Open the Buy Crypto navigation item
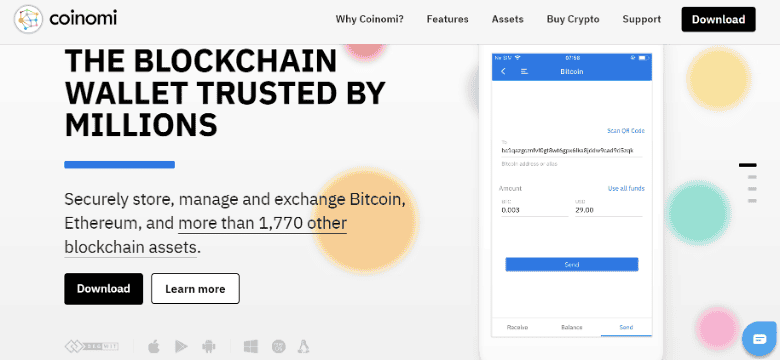Screen dimensions: 780x360 click(x=573, y=19)
